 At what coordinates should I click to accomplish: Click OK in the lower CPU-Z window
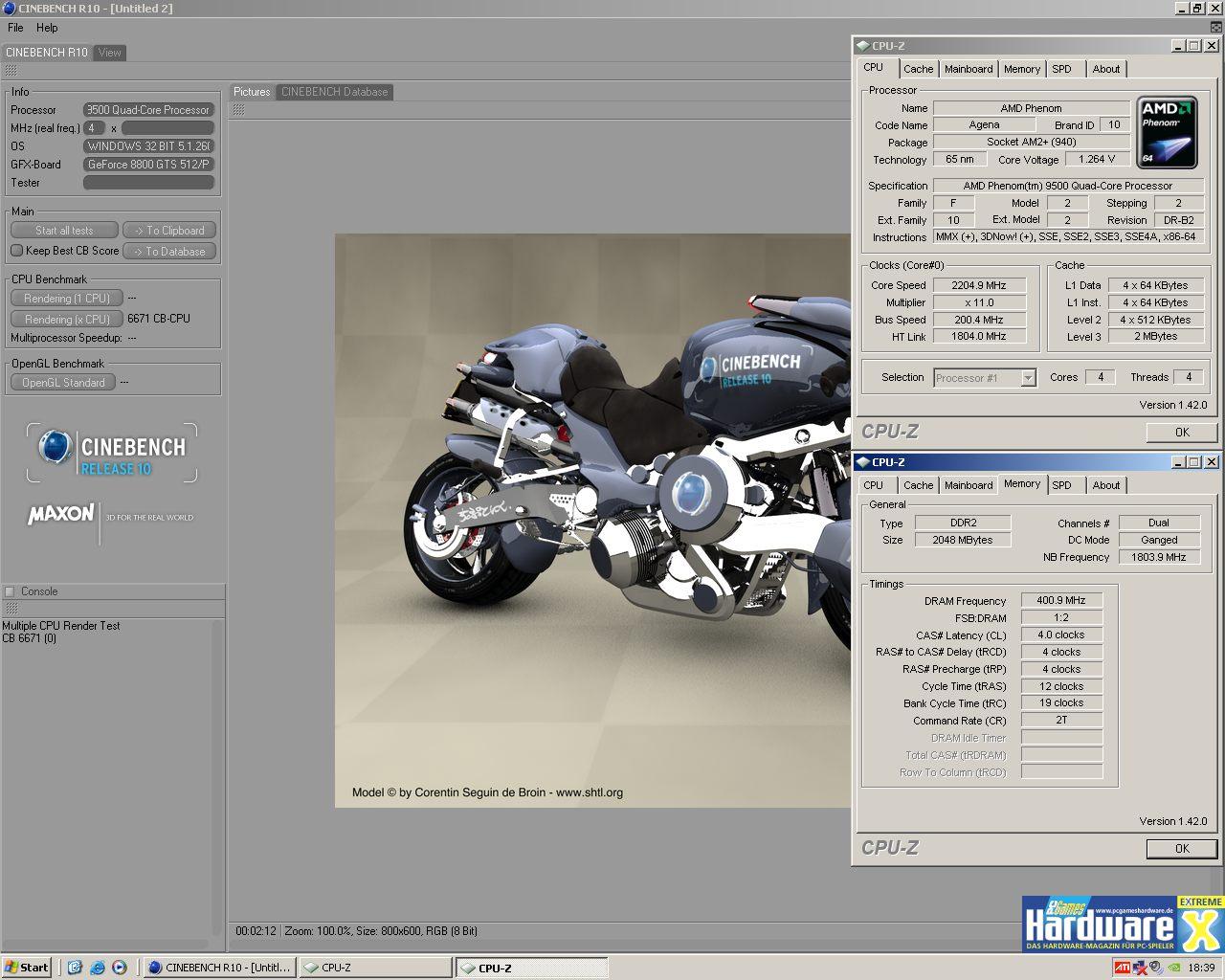(x=1182, y=849)
